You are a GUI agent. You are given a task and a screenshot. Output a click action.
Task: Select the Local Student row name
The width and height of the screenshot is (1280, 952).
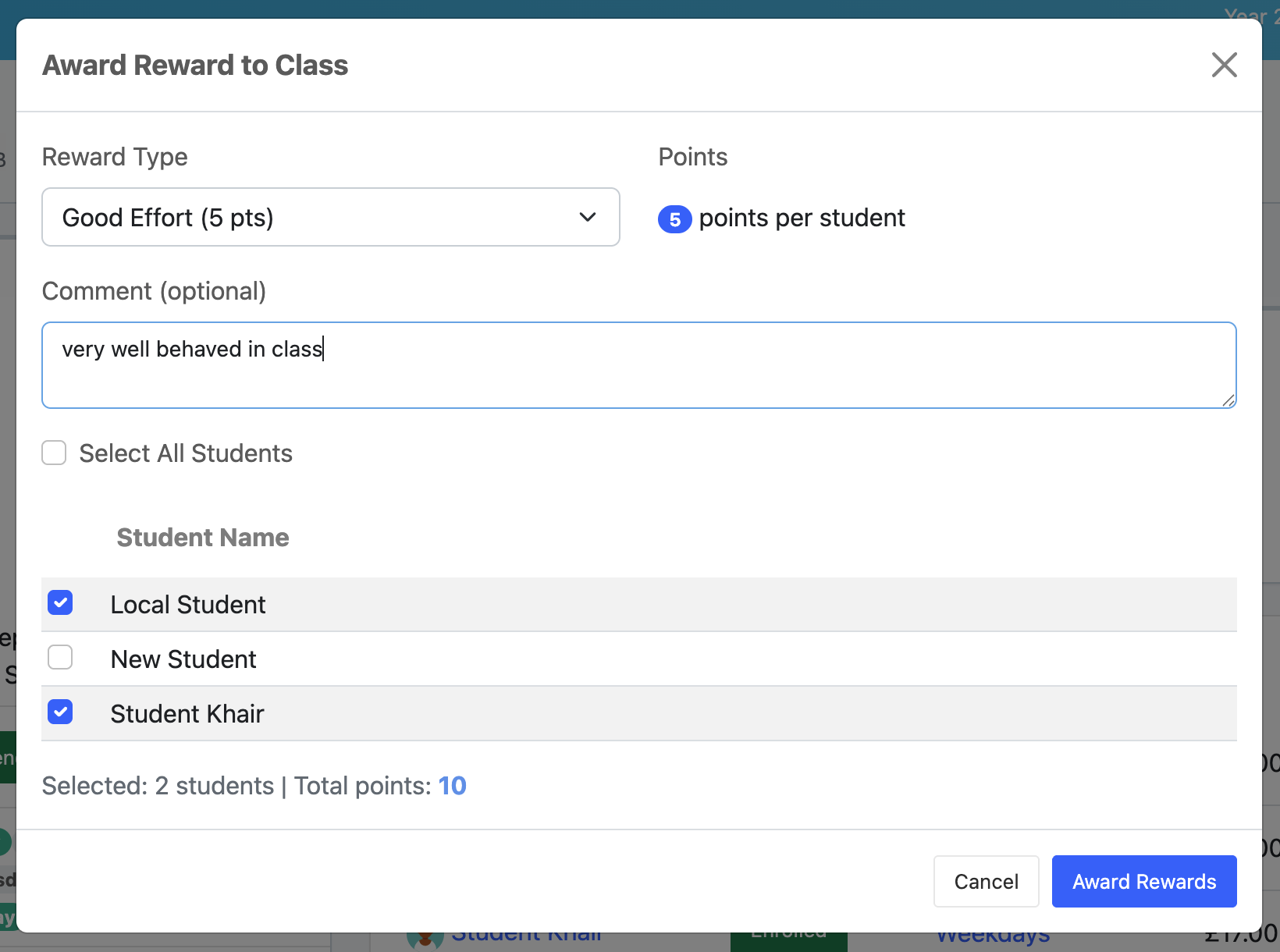(x=188, y=605)
